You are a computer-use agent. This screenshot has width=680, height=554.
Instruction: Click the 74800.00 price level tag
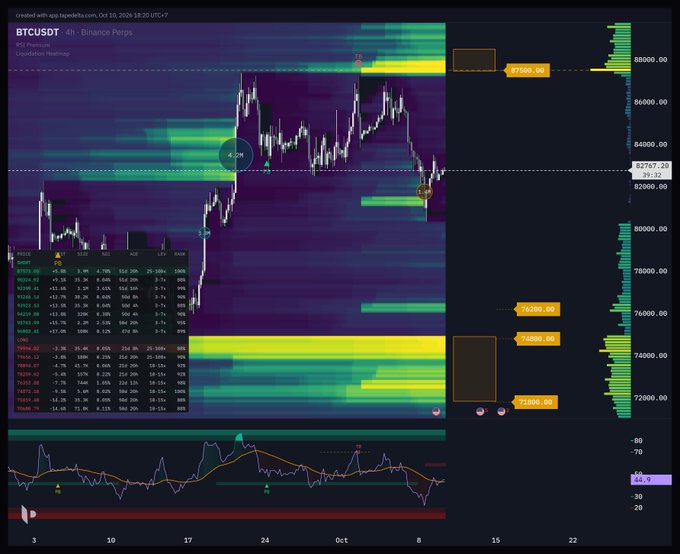click(x=538, y=339)
